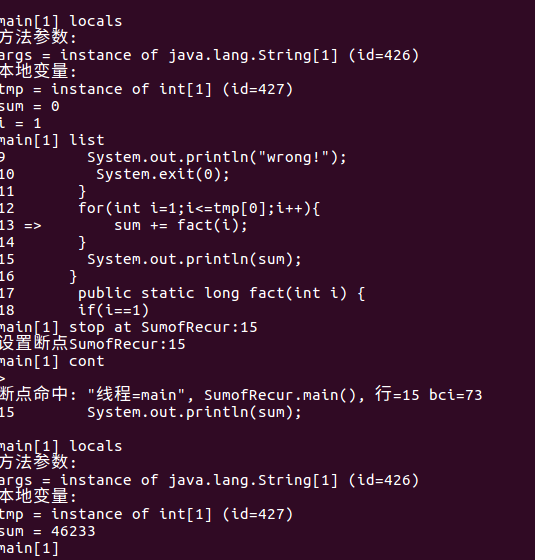Click the sum += fact(i); code line
This screenshot has height=560, width=535.
tap(181, 225)
